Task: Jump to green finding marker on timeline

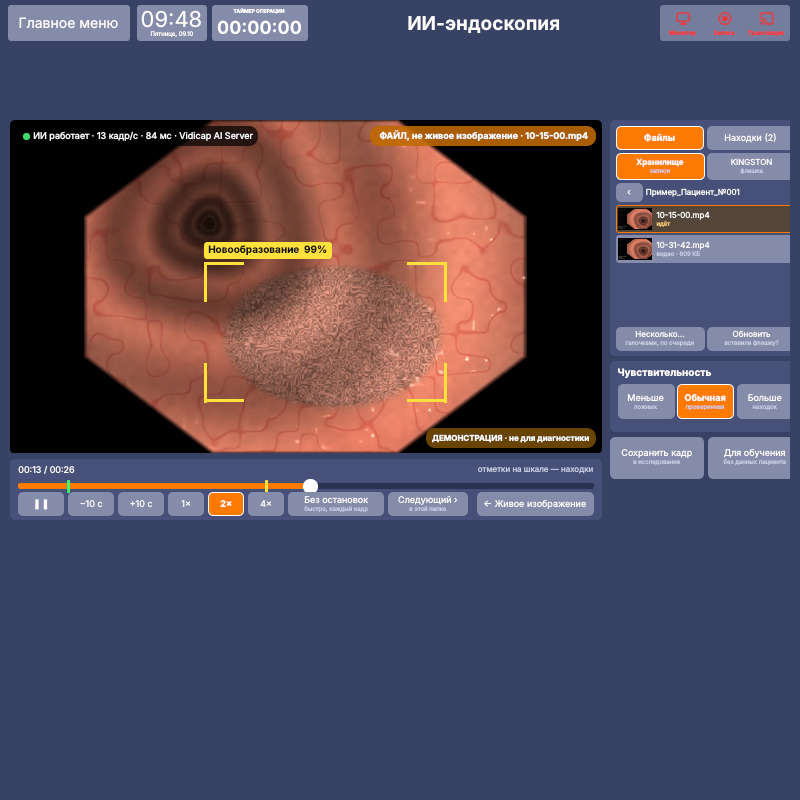Action: (68, 486)
